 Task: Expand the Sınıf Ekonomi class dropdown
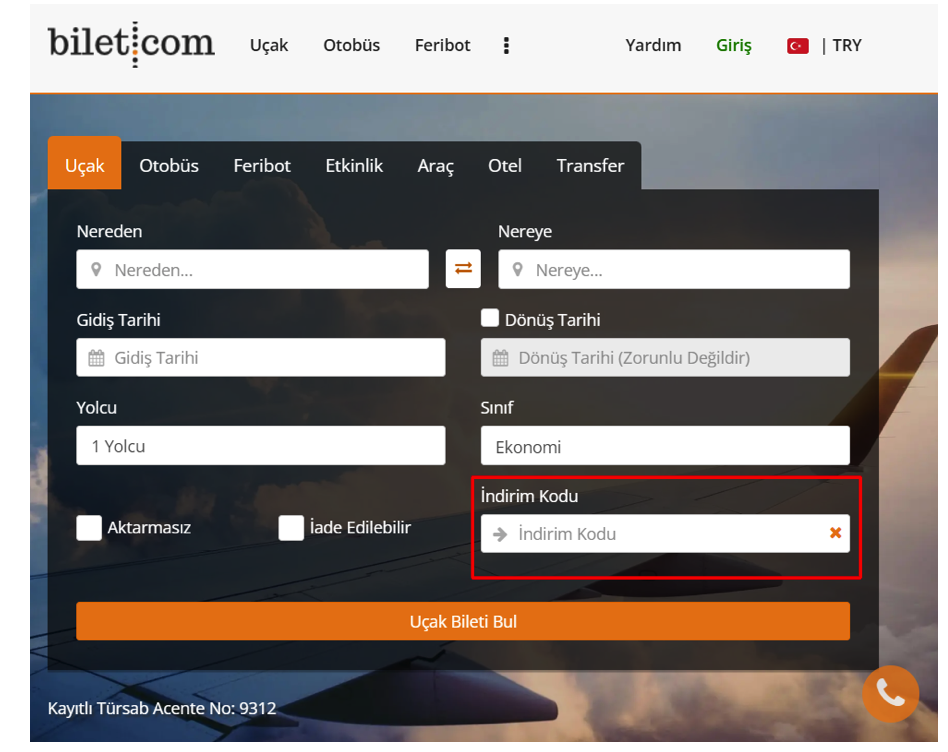665,446
